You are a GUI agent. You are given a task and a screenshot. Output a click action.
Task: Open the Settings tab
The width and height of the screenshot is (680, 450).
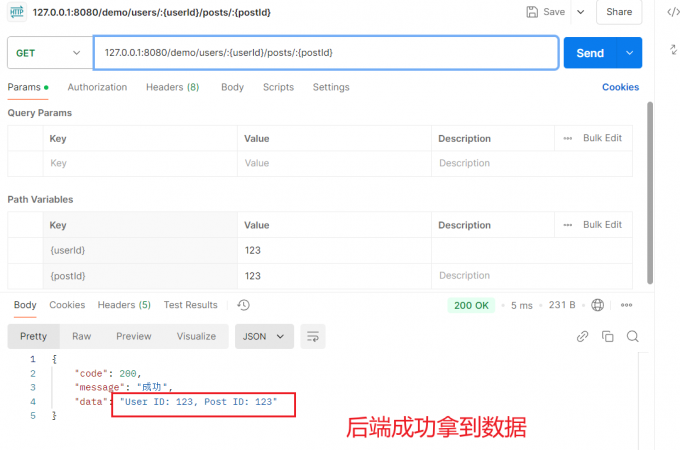click(x=331, y=87)
